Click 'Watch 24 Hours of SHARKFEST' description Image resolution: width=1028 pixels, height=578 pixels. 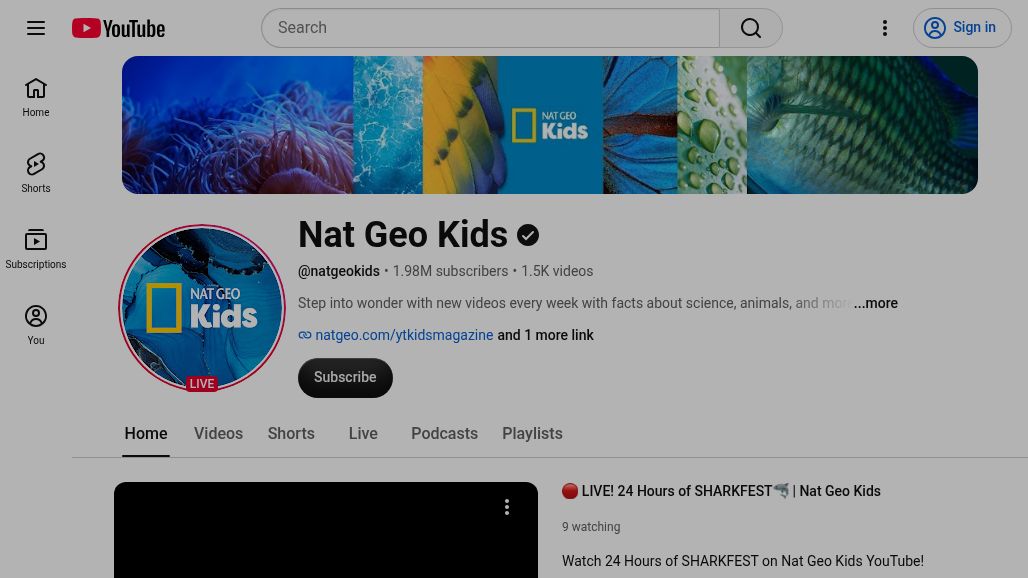743,561
